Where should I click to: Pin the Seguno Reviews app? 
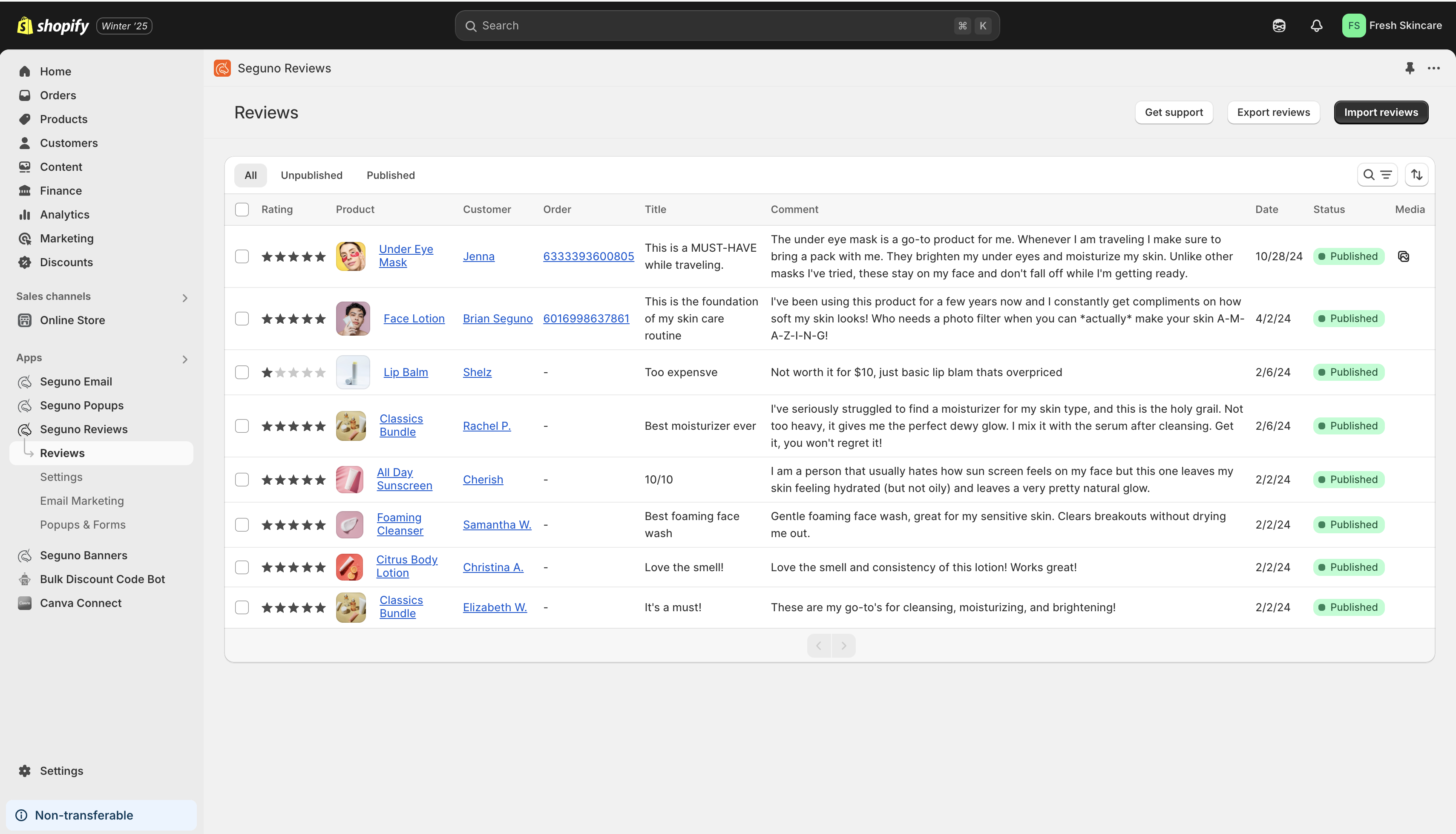click(x=1410, y=68)
